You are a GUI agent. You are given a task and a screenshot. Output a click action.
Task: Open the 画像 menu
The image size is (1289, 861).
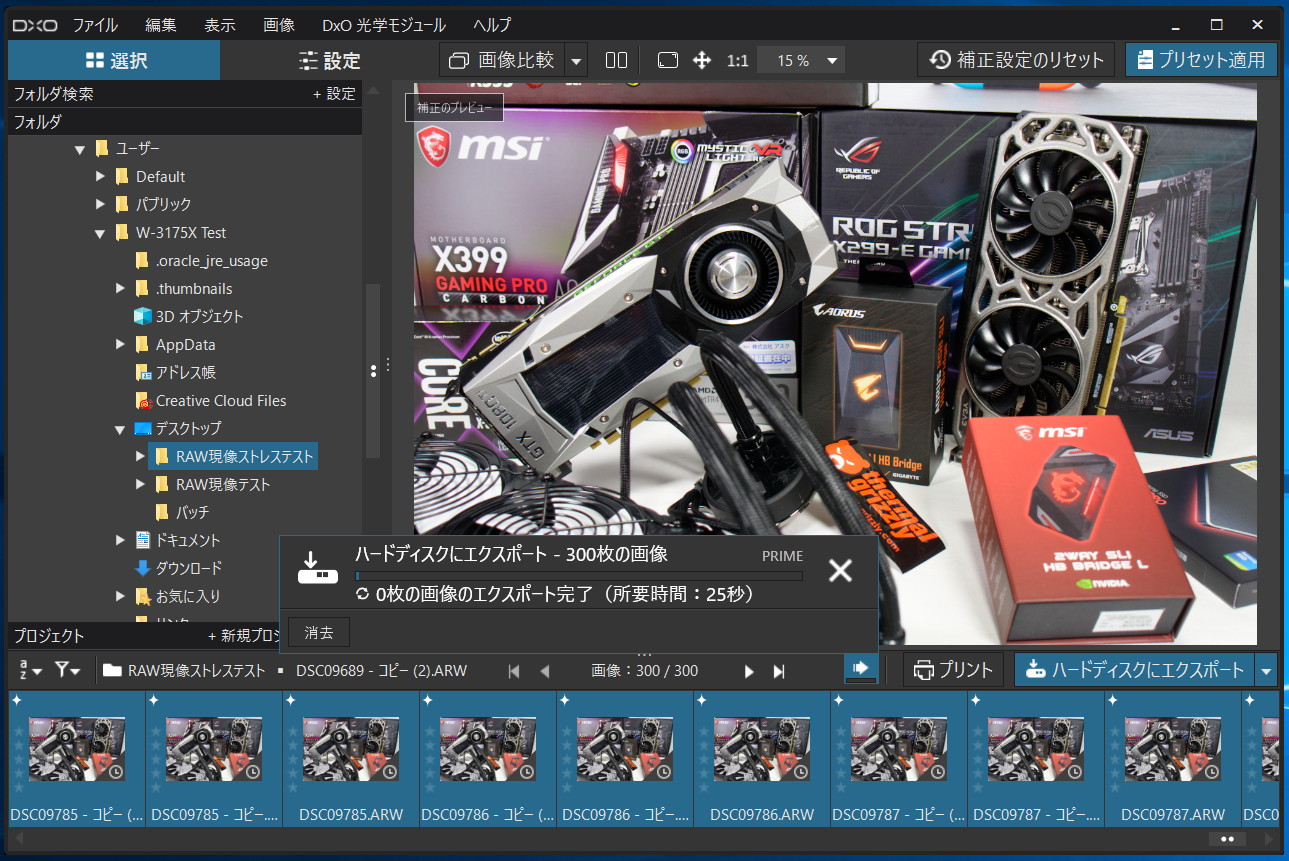(x=279, y=25)
